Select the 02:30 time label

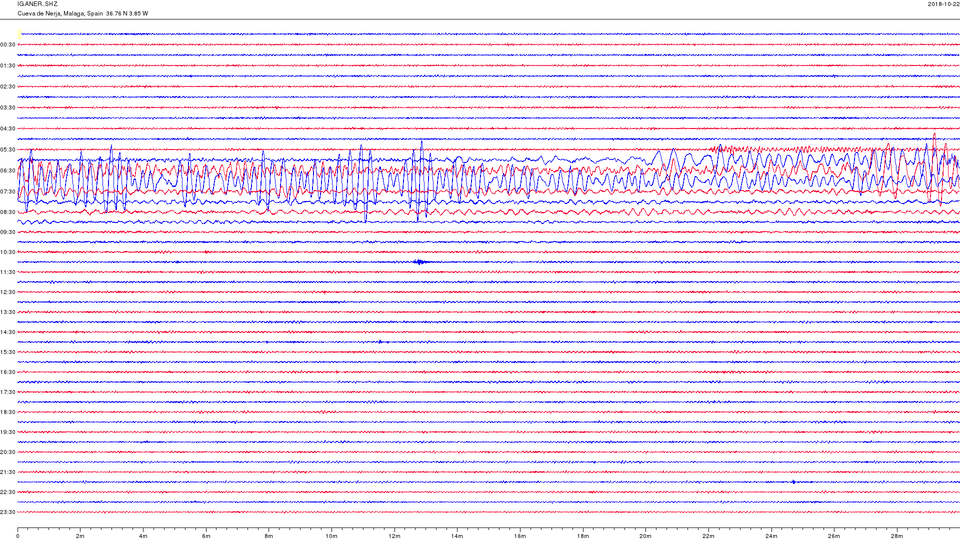click(x=7, y=87)
